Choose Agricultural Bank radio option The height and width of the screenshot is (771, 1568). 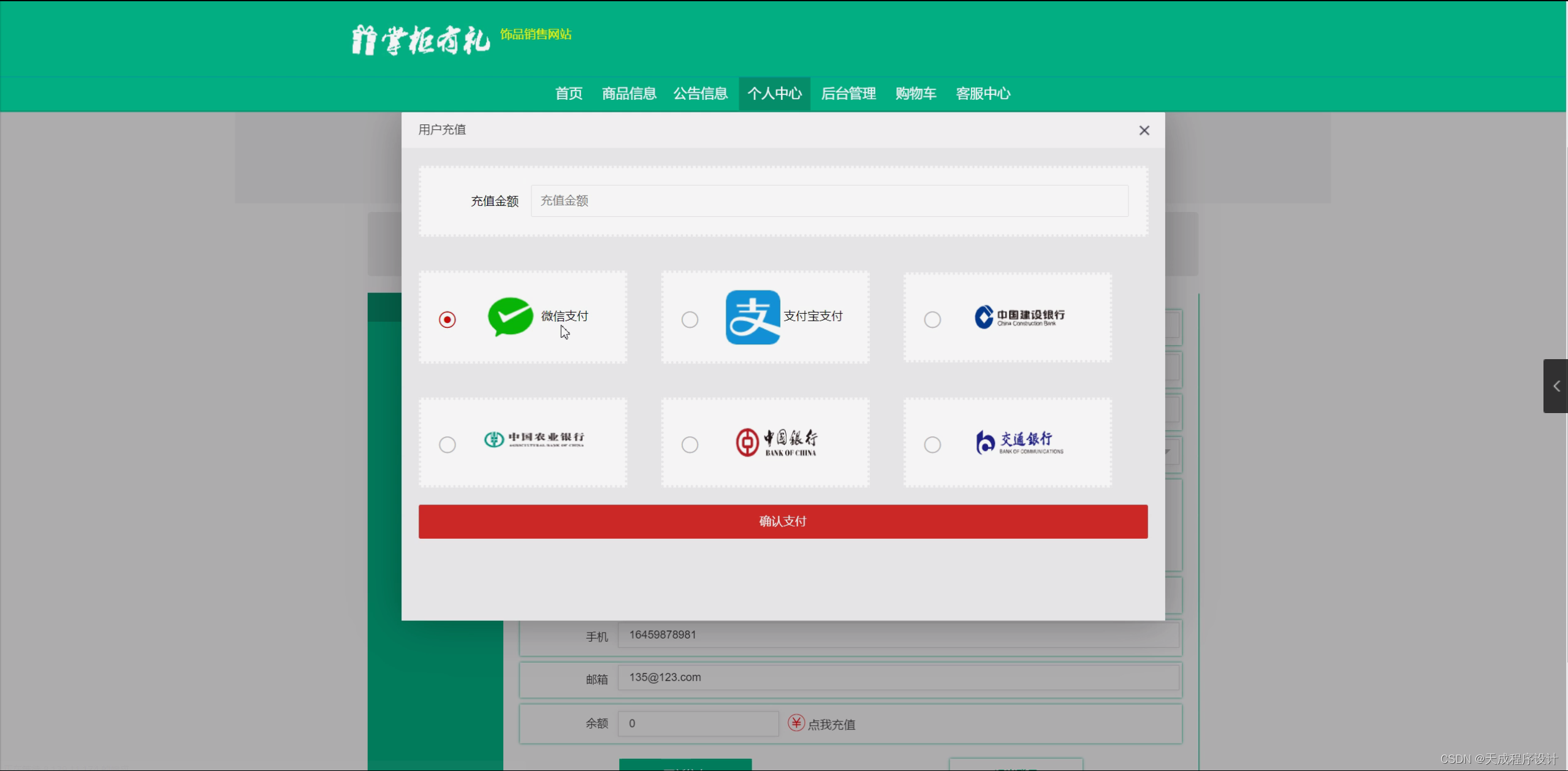(447, 444)
